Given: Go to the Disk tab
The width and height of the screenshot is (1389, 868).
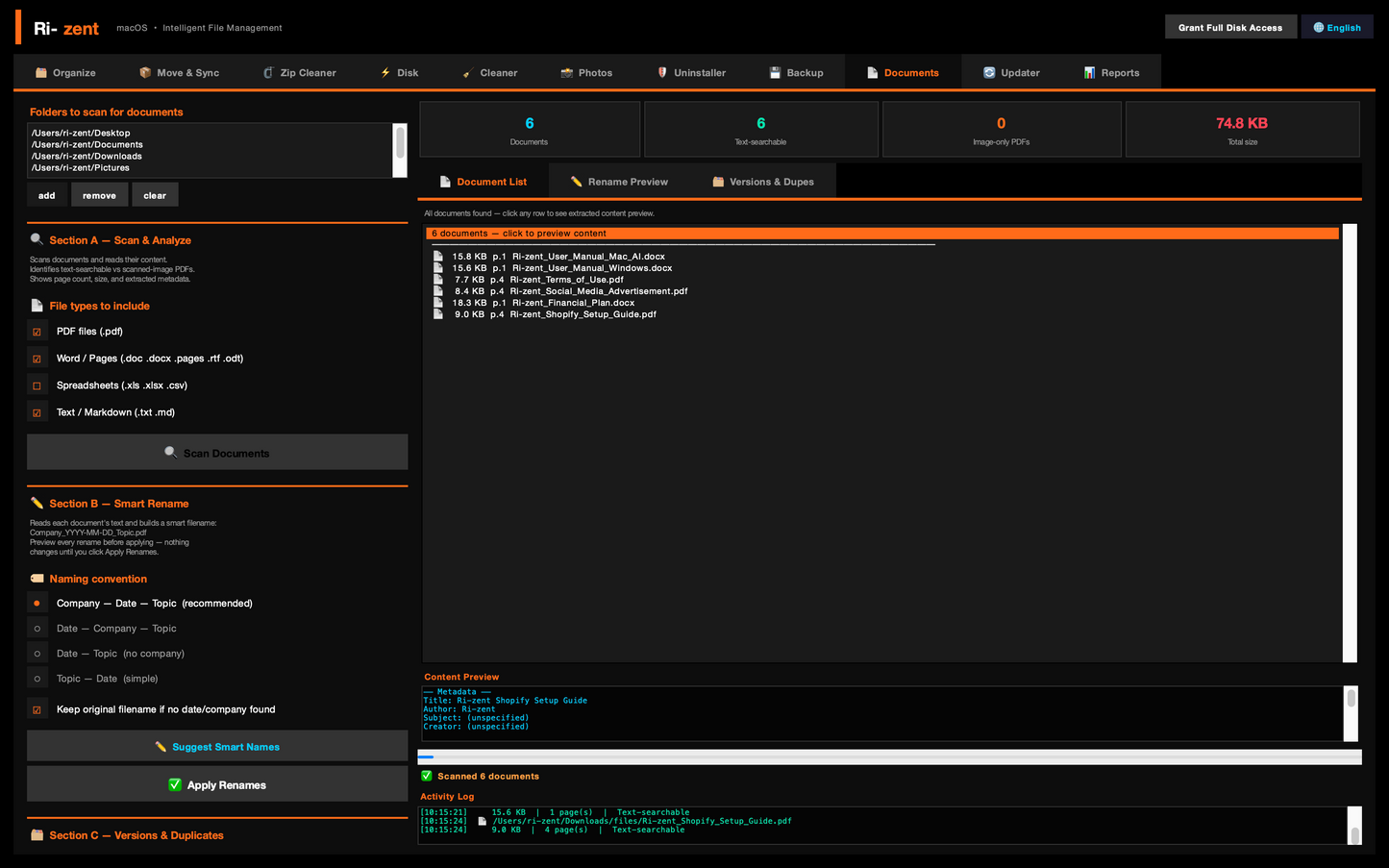Looking at the screenshot, I should click(x=399, y=72).
